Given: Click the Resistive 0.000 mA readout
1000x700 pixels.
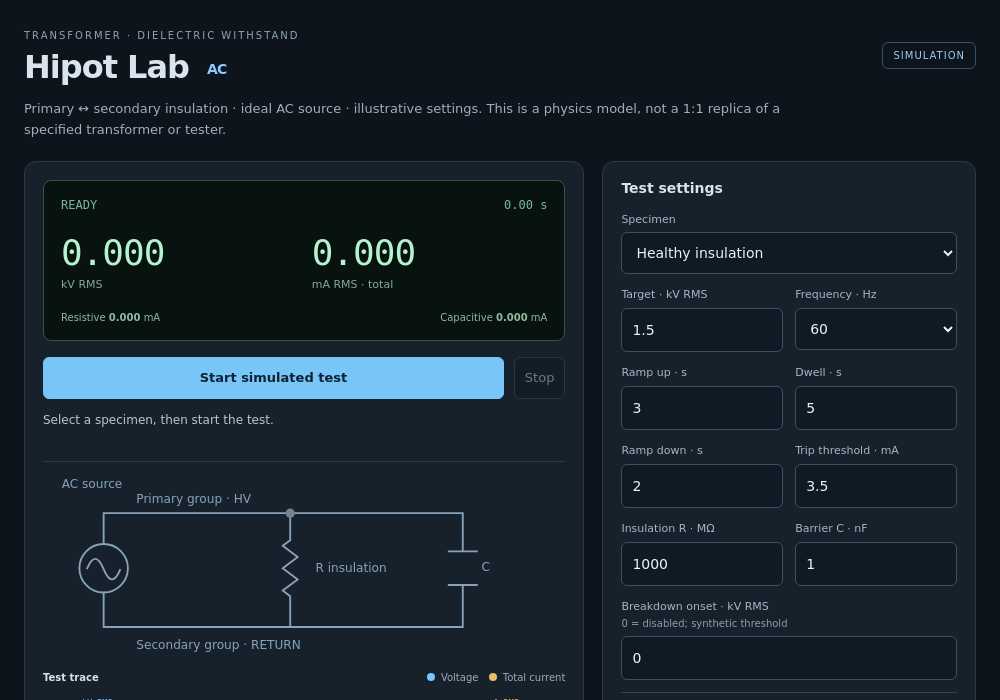Looking at the screenshot, I should (110, 317).
